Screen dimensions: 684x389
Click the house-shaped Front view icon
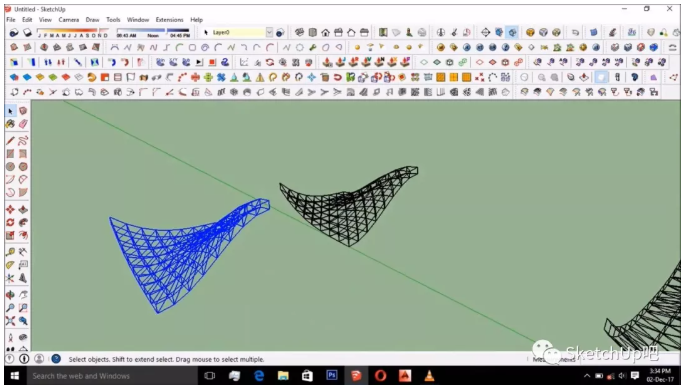tap(325, 32)
